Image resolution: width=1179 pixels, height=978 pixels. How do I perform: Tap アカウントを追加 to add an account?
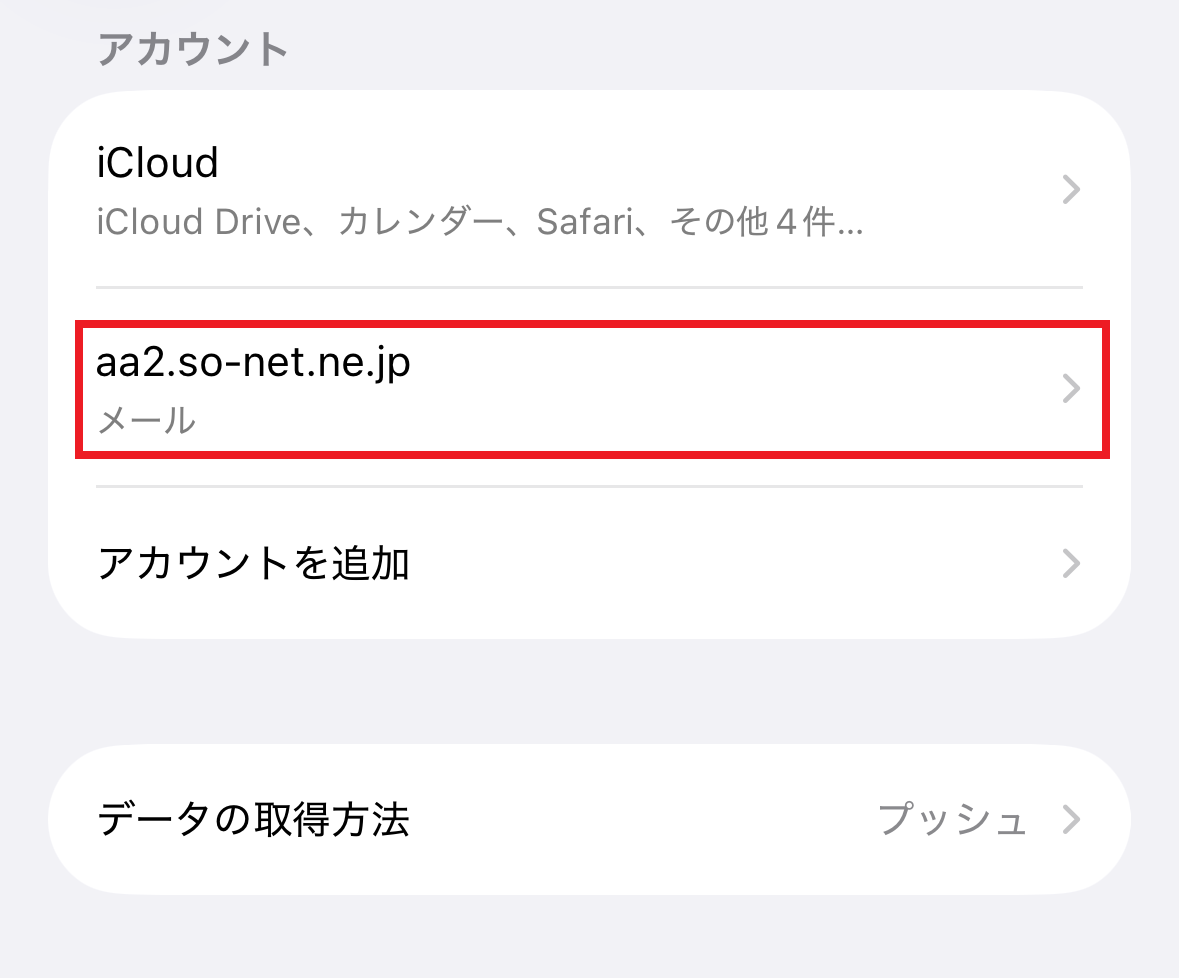[x=253, y=564]
